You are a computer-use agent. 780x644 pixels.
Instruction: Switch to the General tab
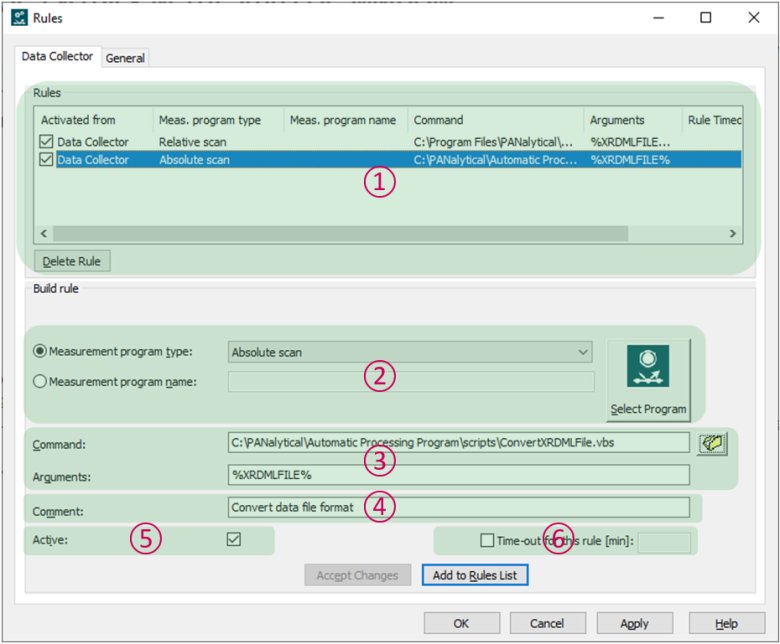click(x=125, y=58)
